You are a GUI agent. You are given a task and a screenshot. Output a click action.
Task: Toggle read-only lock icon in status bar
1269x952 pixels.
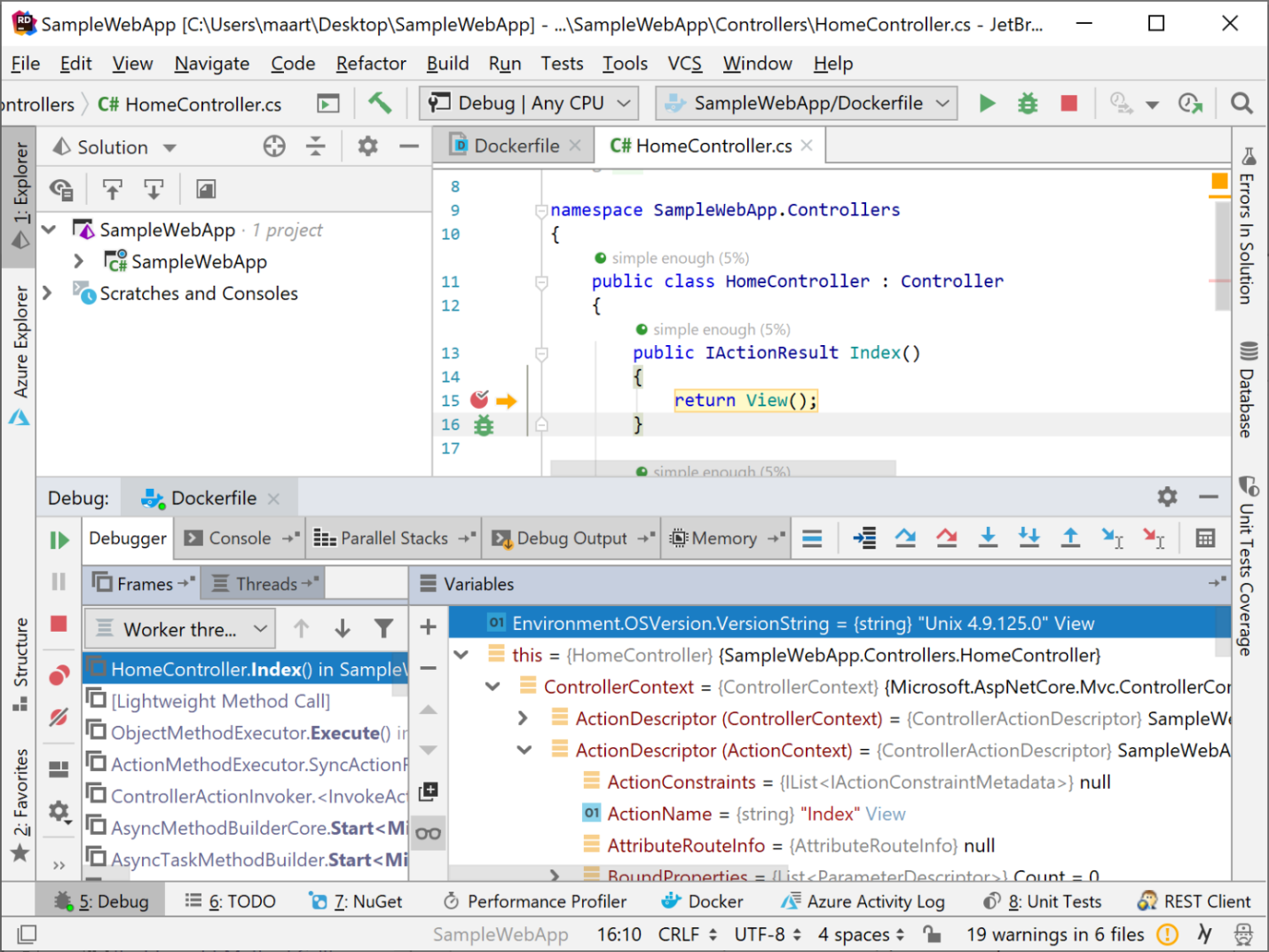click(932, 933)
